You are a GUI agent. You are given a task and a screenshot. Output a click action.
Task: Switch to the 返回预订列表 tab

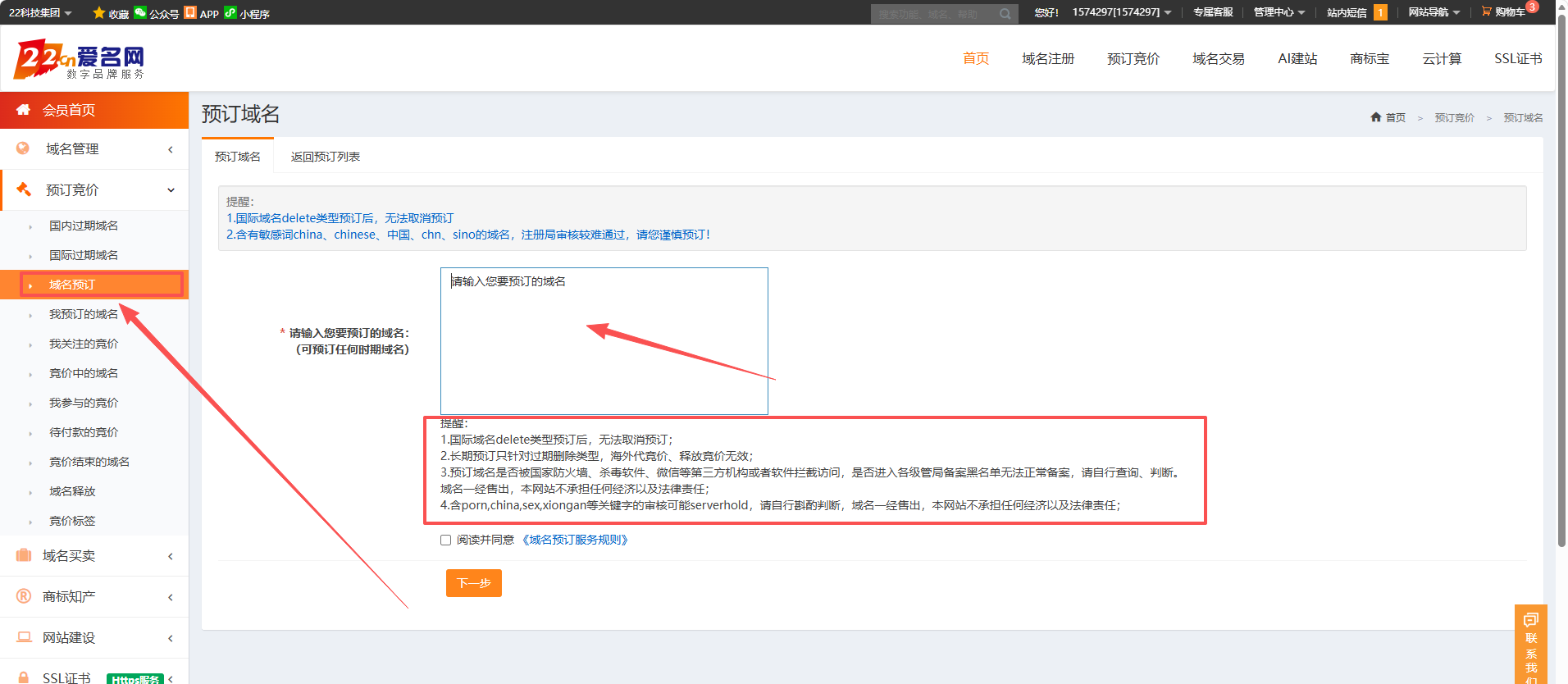[x=325, y=157]
